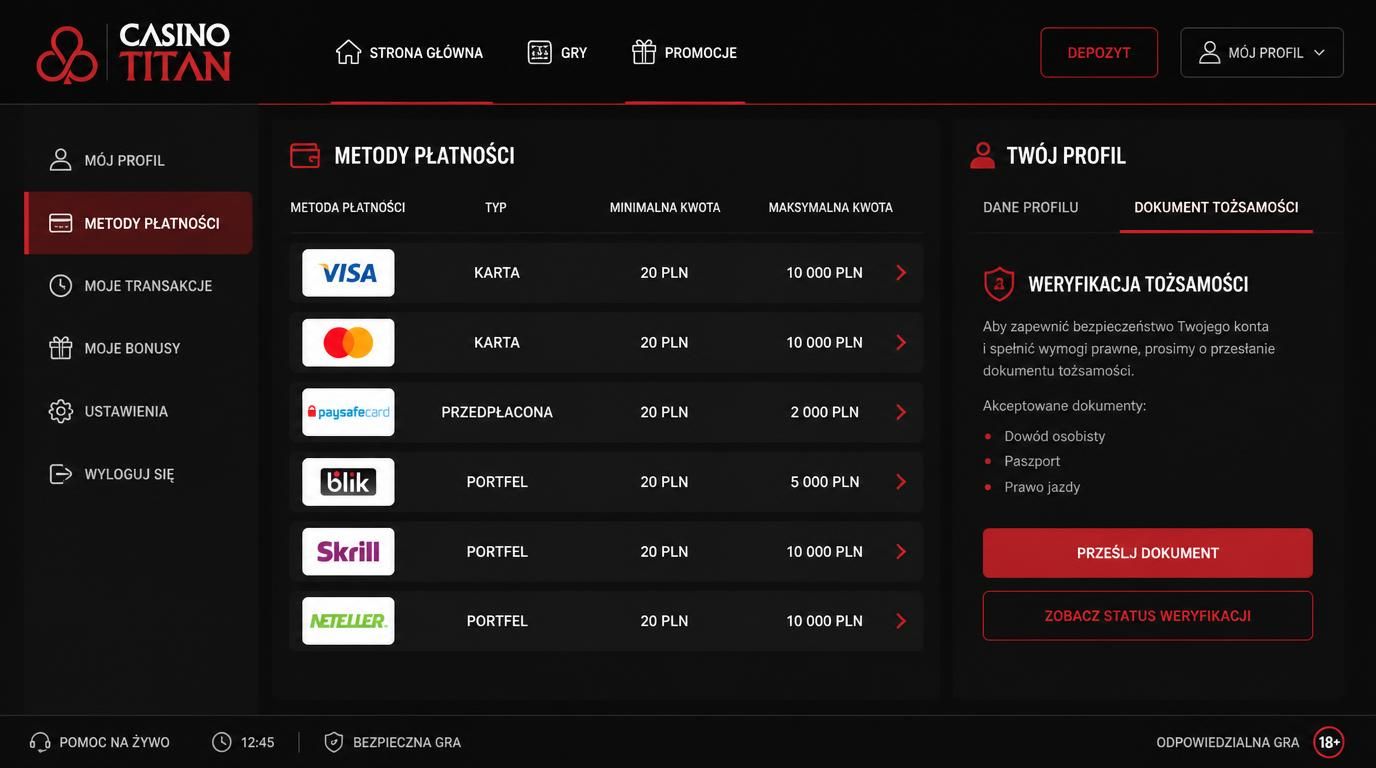Click the Dowód osobisty list item

tap(1055, 436)
